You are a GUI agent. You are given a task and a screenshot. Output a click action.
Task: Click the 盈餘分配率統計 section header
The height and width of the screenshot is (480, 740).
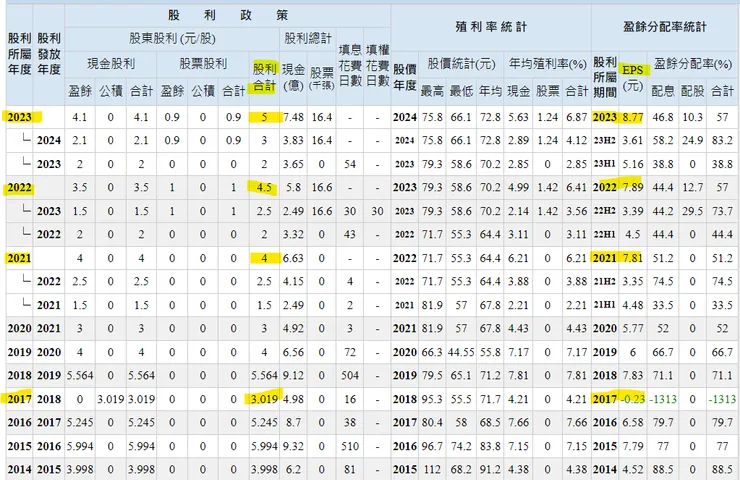(664, 27)
